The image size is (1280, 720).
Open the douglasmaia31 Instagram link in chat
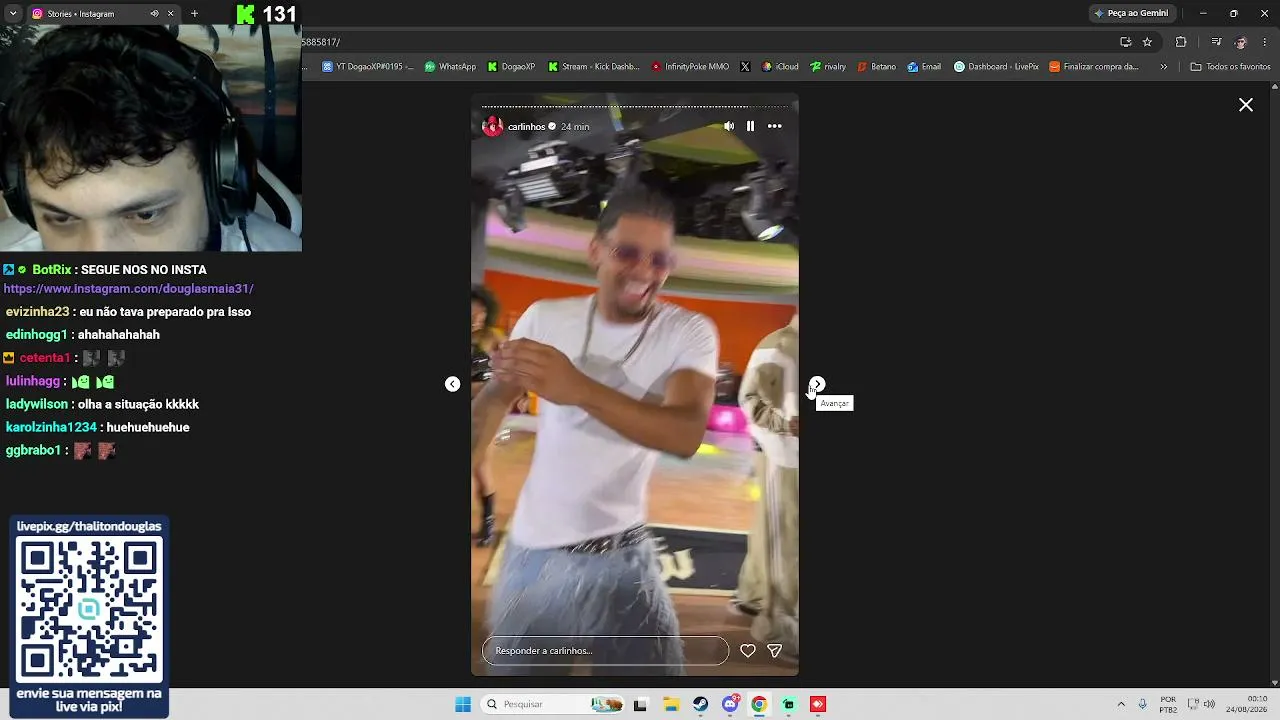(129, 289)
